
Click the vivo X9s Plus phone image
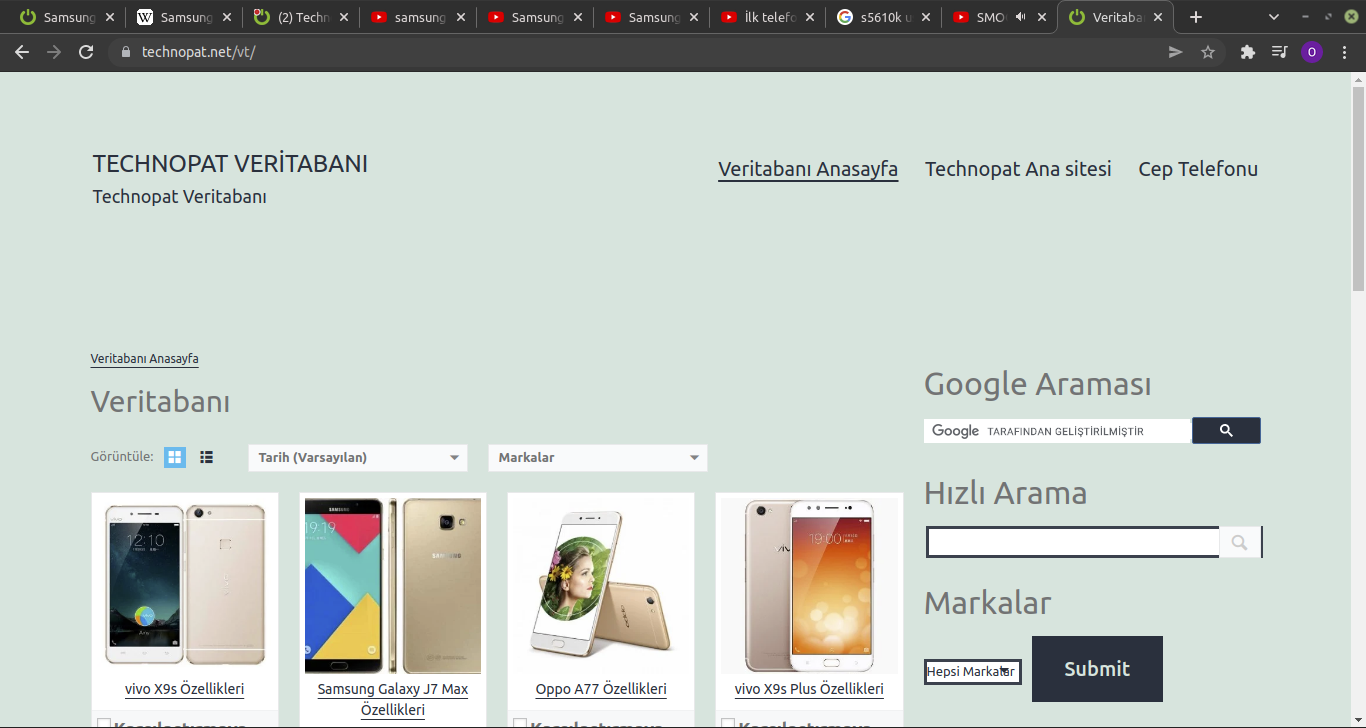[x=809, y=586]
